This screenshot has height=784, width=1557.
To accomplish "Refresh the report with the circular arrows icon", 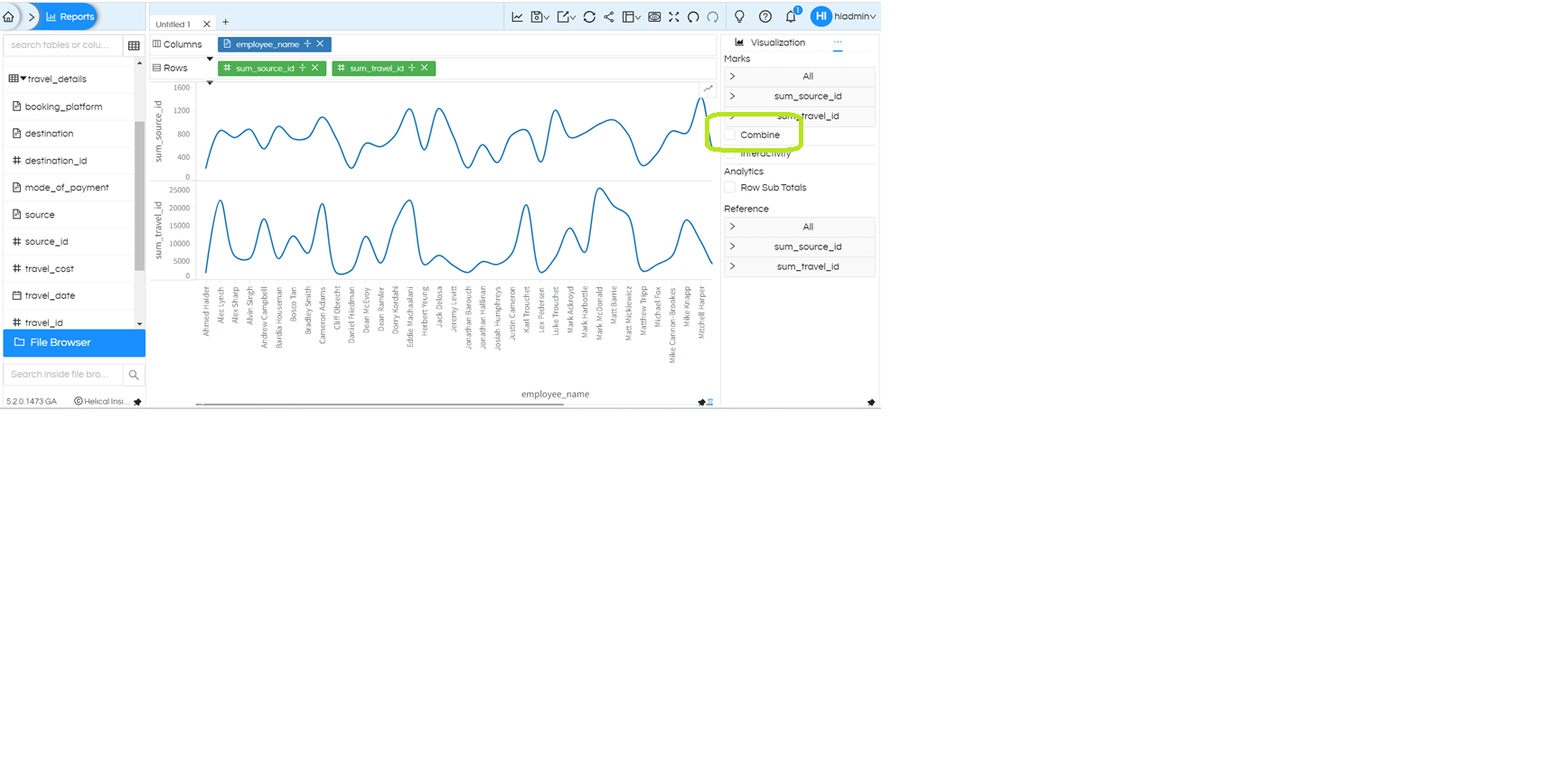I will 589,16.
